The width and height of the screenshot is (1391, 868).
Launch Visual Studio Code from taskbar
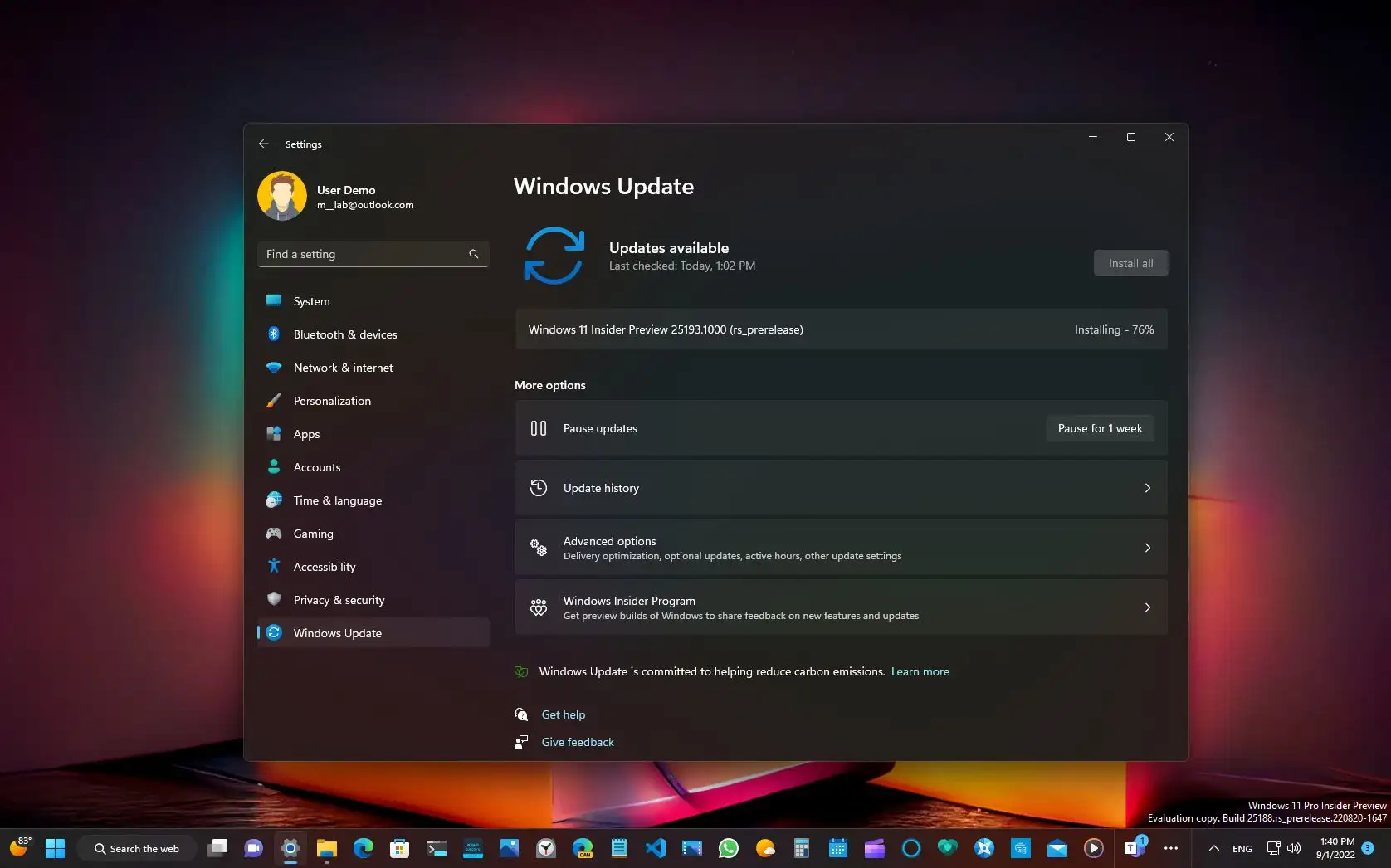pyautogui.click(x=655, y=848)
